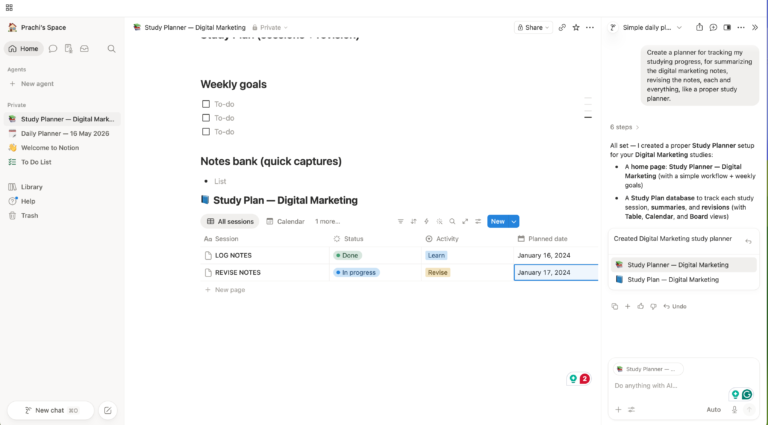Screen dimensions: 768x425
Task: Toggle AI panel layout mode icon
Action: pos(727,27)
